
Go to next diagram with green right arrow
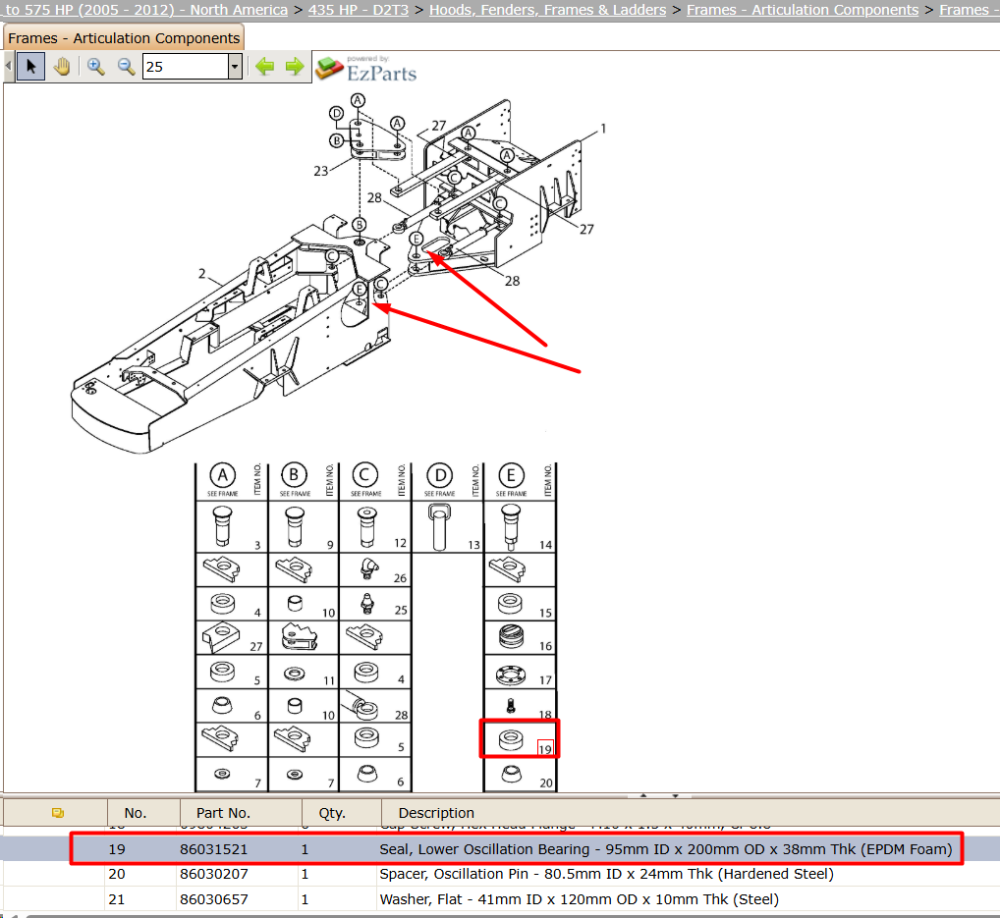click(x=295, y=66)
